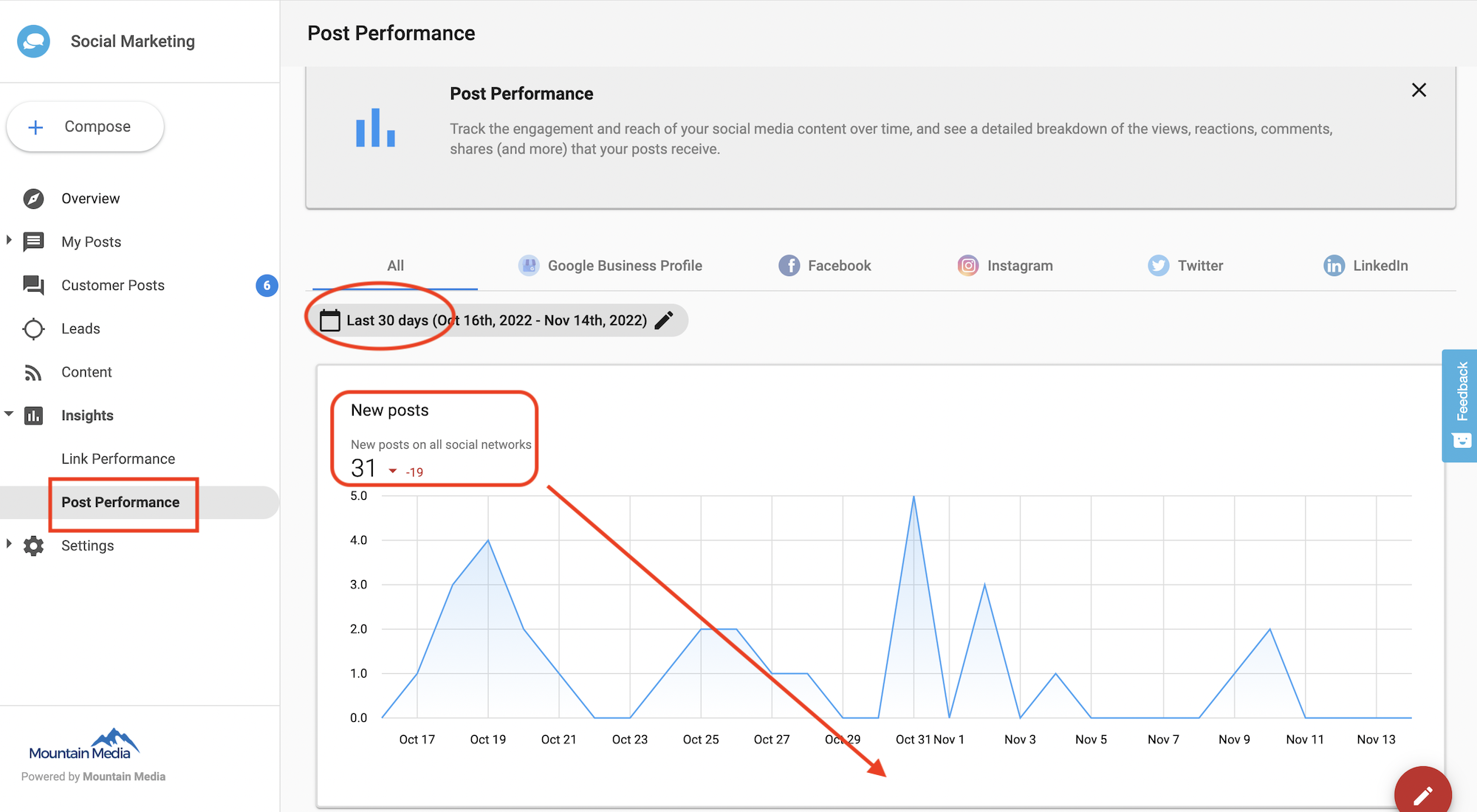Switch to the Google Business Profile tab
Image resolution: width=1477 pixels, height=812 pixels.
click(x=611, y=266)
